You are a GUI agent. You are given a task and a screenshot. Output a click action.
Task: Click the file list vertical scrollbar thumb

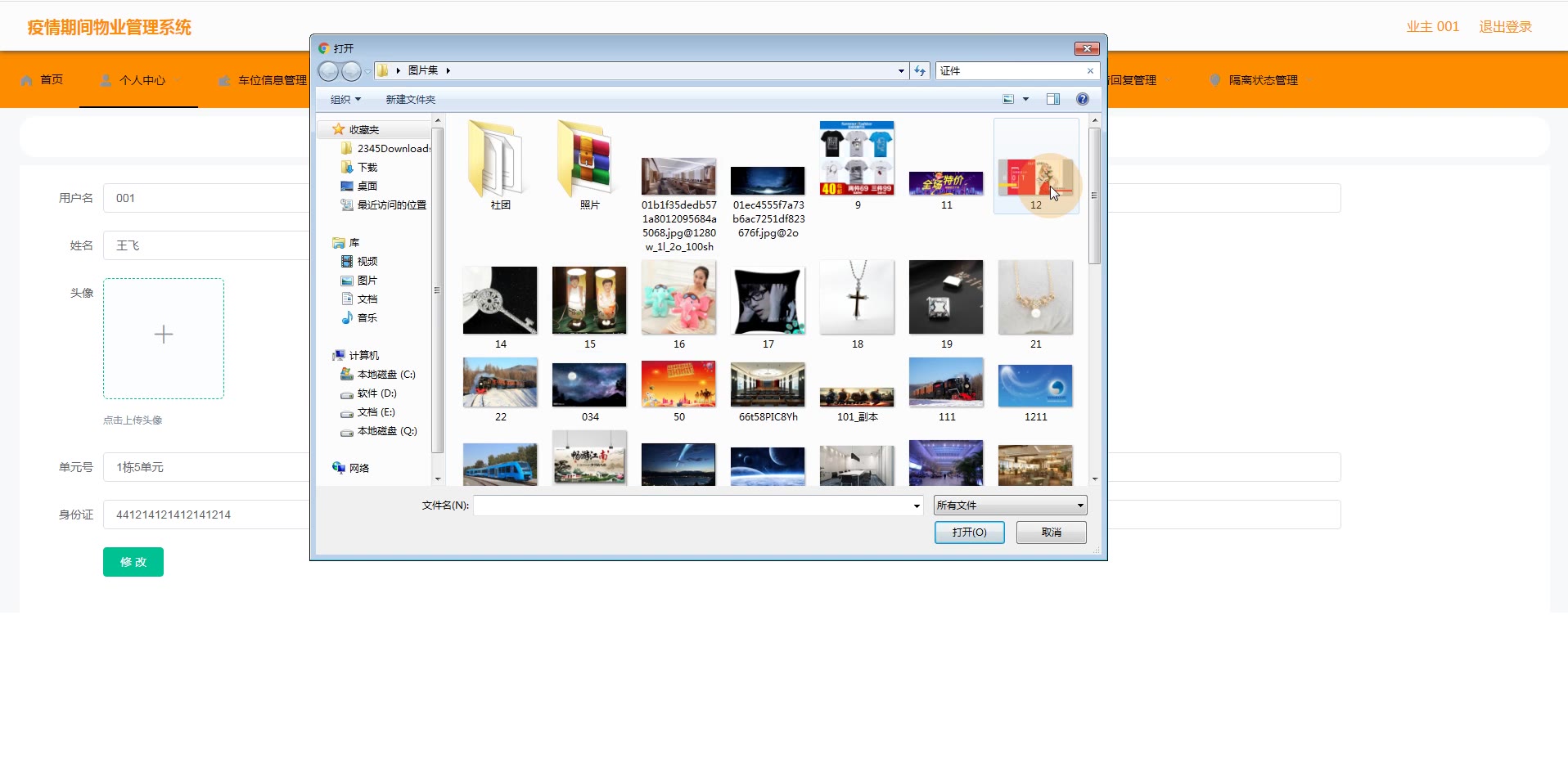[1094, 195]
